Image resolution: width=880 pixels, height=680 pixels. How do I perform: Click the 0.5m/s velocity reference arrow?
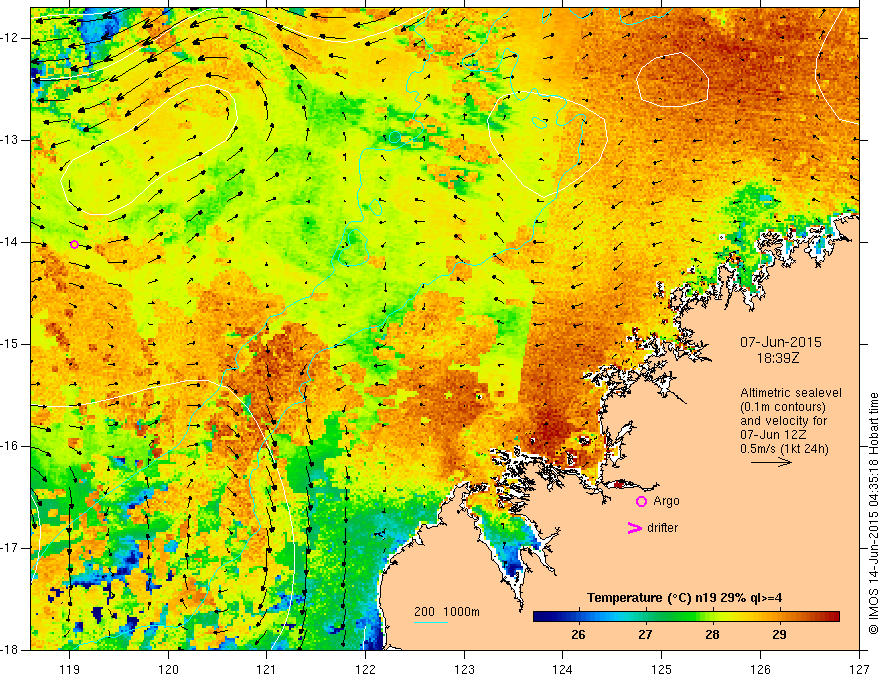(x=771, y=462)
